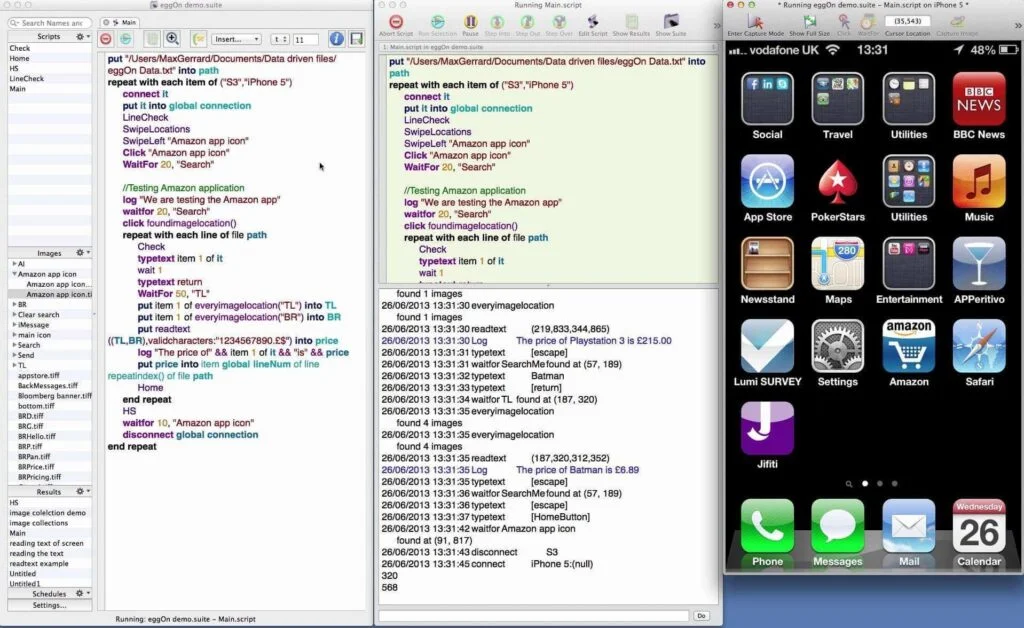Screen dimensions: 1024x628
Task: Open the Results pane gear menu
Action: point(82,492)
